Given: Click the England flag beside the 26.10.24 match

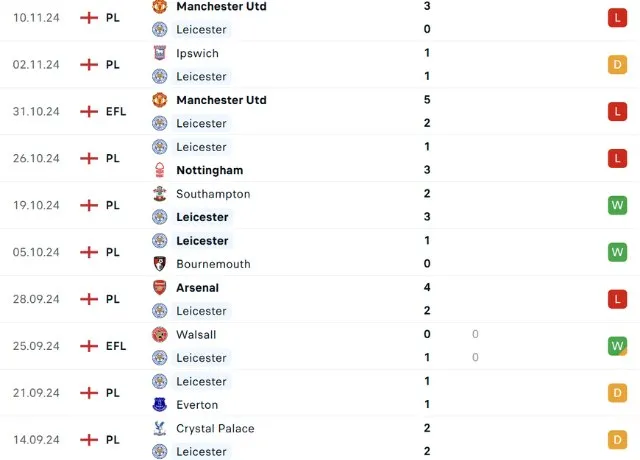Looking at the screenshot, I should (89, 158).
